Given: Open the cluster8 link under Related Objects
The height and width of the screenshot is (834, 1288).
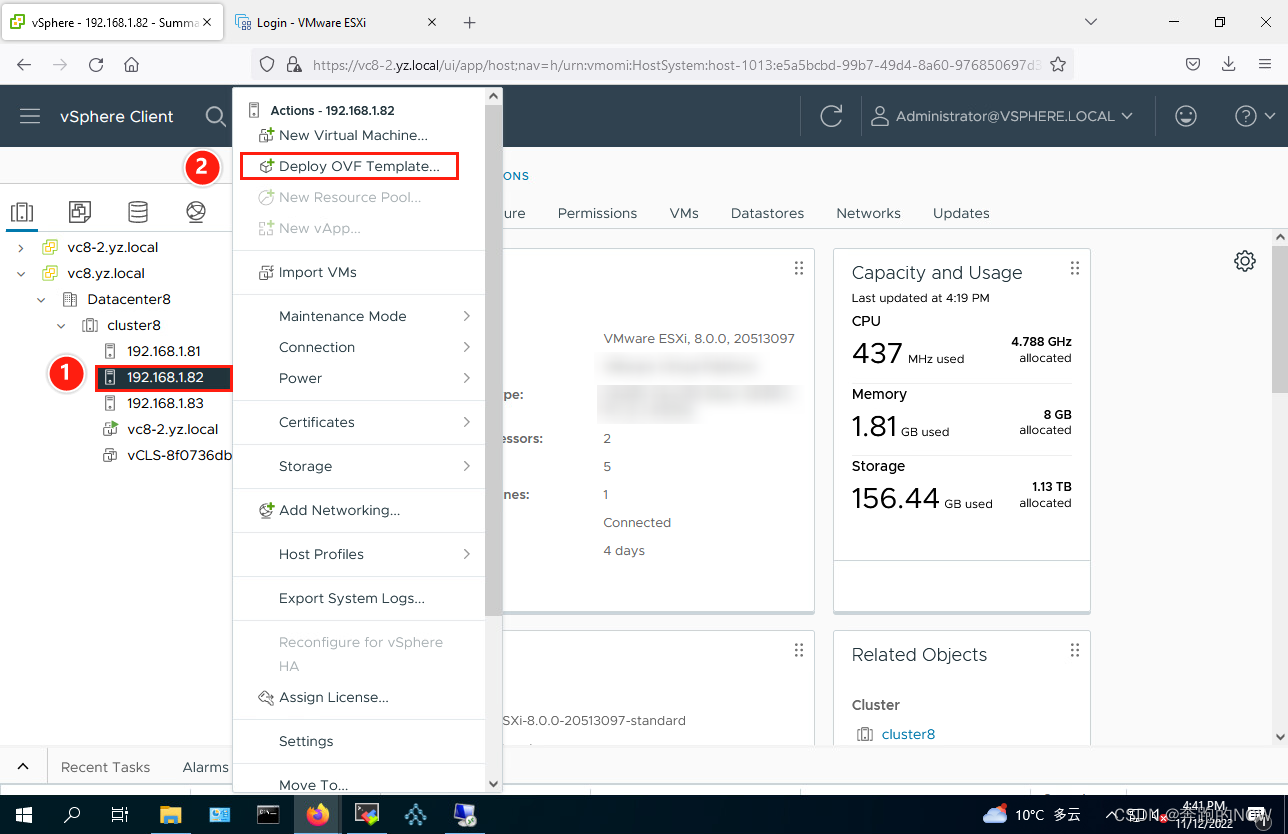Looking at the screenshot, I should (x=908, y=734).
